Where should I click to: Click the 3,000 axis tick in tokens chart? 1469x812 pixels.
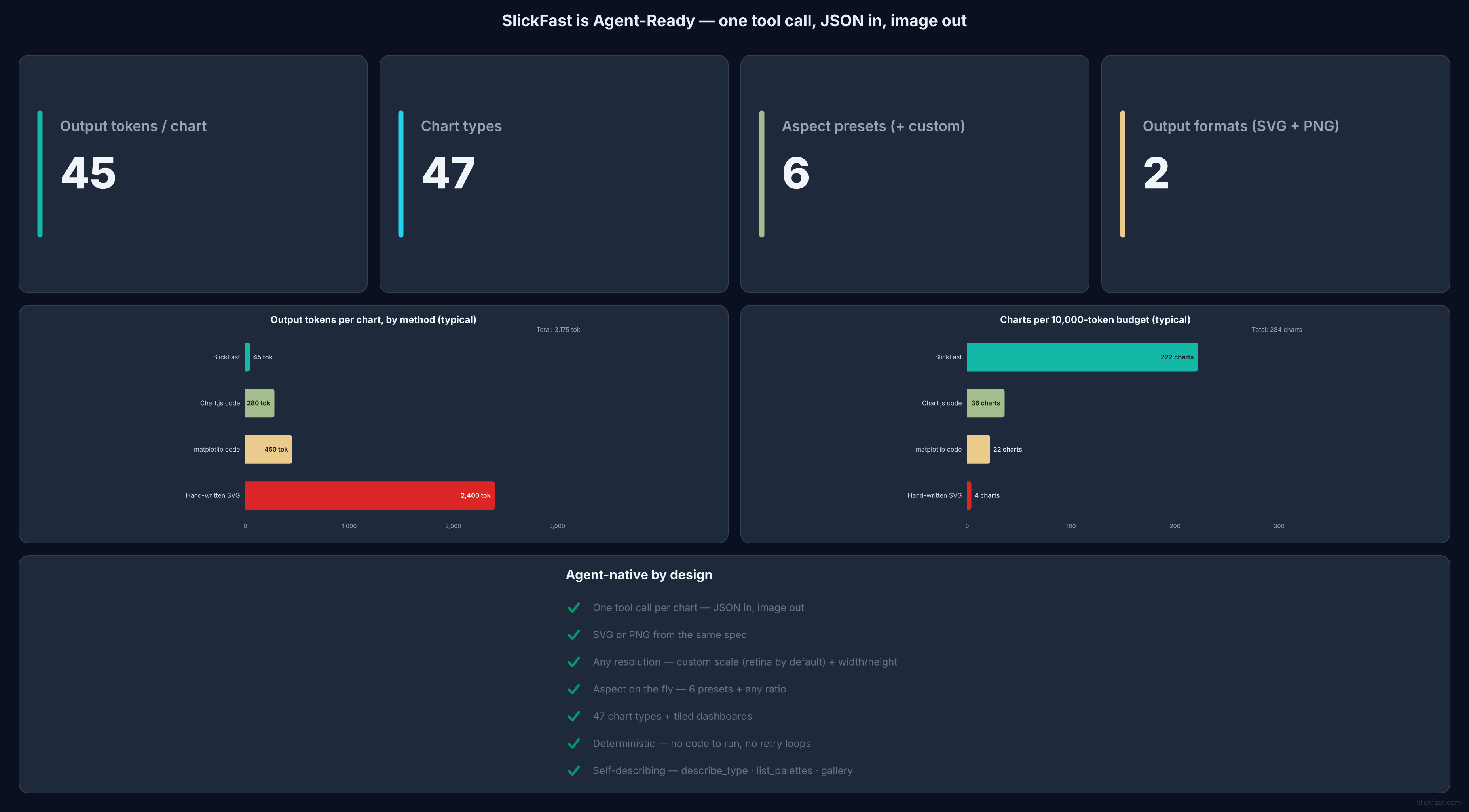[557, 526]
